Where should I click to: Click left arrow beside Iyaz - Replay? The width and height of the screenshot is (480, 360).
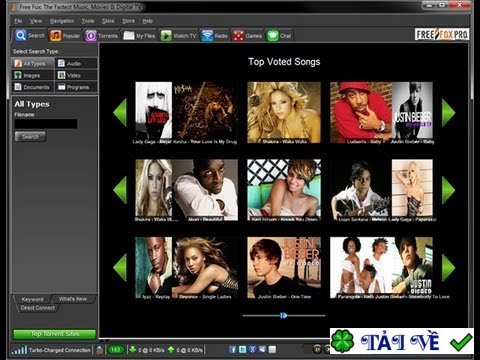[x=120, y=267]
